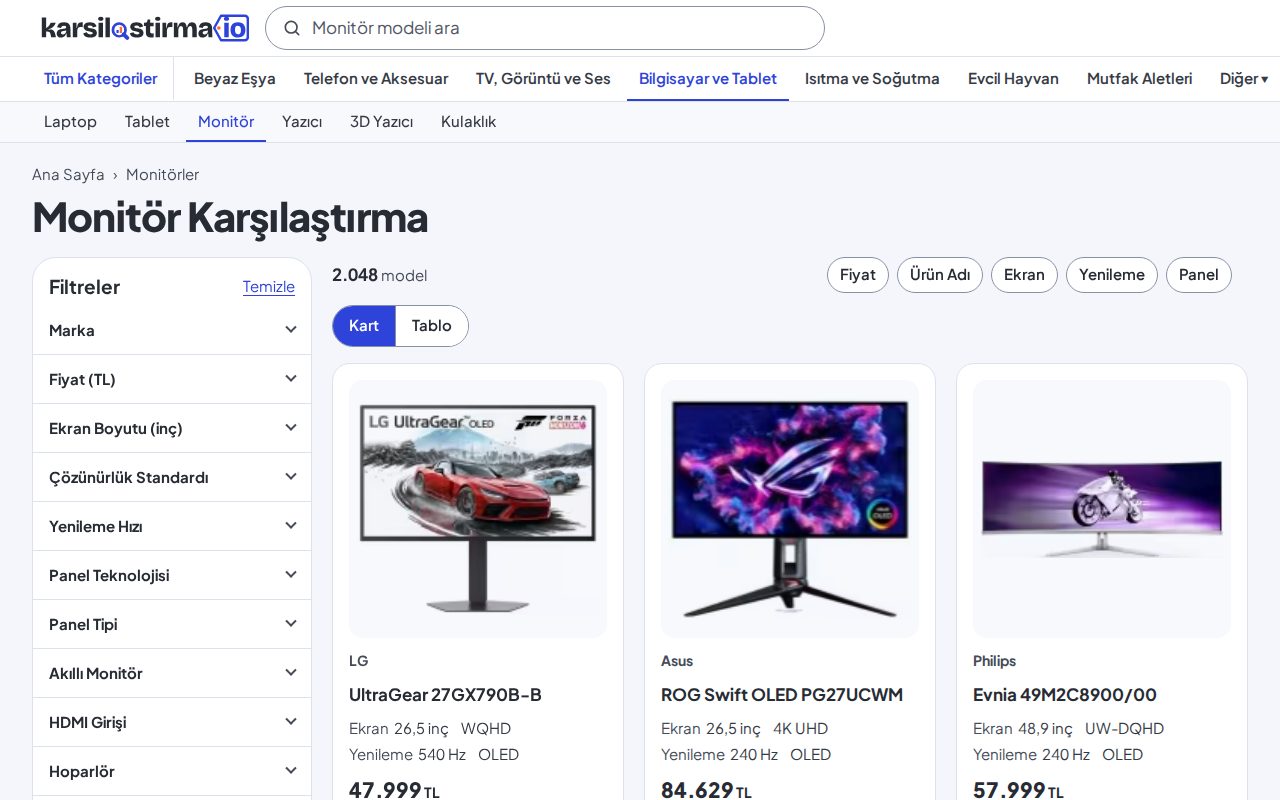
Task: Switch to the Tablo view toggle
Action: pos(432,326)
